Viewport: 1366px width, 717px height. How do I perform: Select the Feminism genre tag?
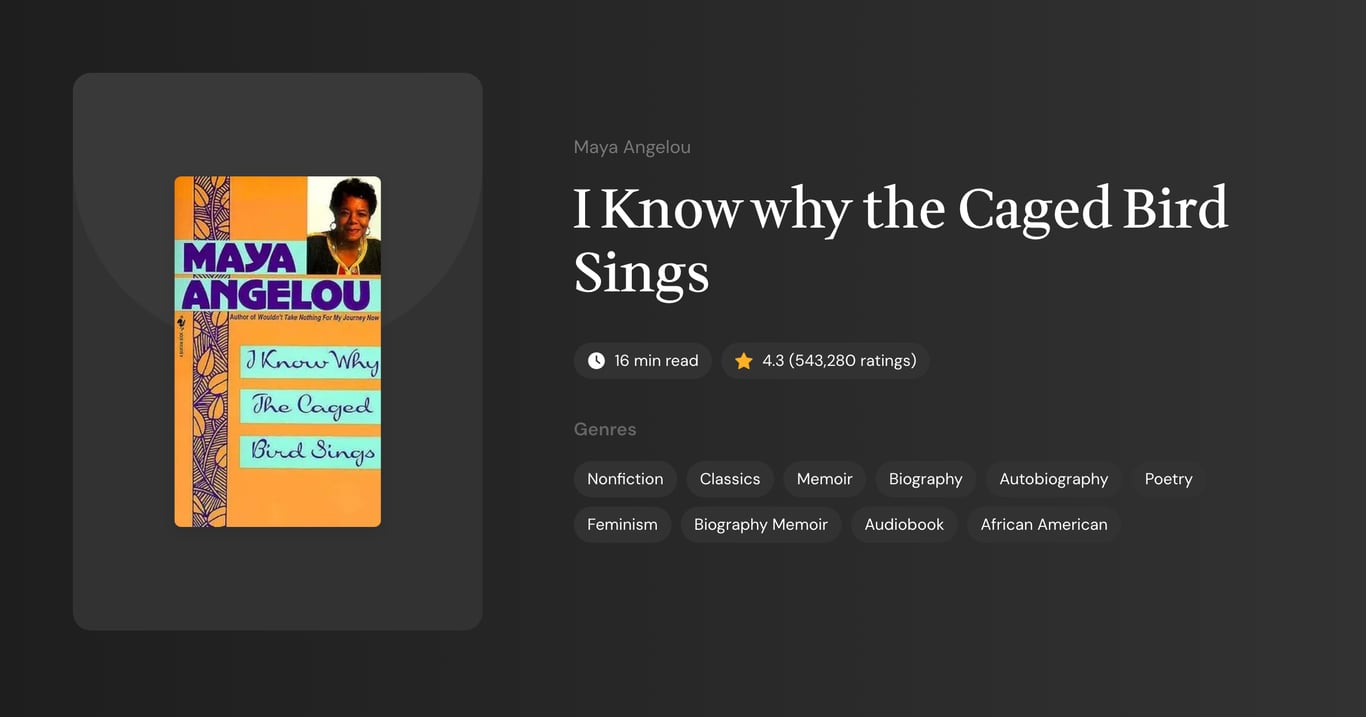pyautogui.click(x=622, y=524)
